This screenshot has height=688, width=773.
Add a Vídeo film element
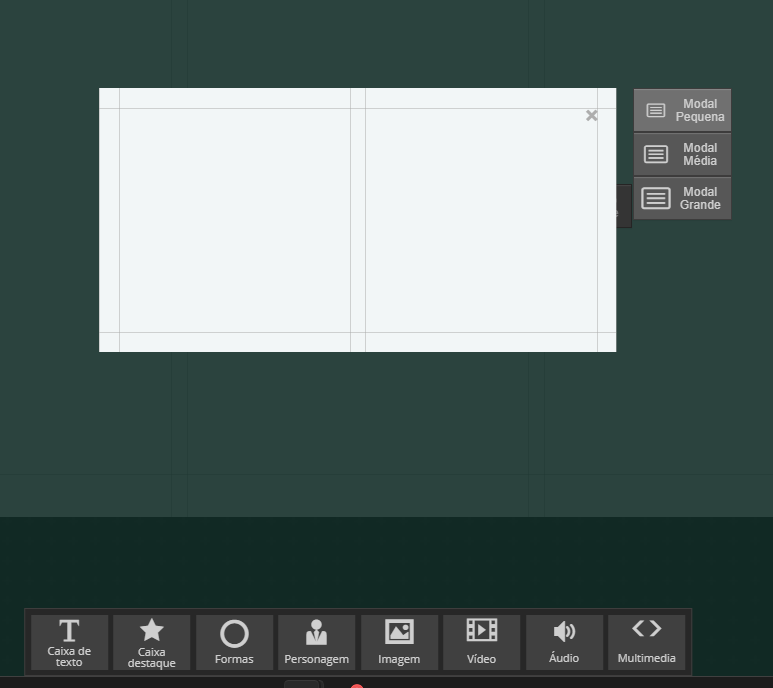coord(481,642)
